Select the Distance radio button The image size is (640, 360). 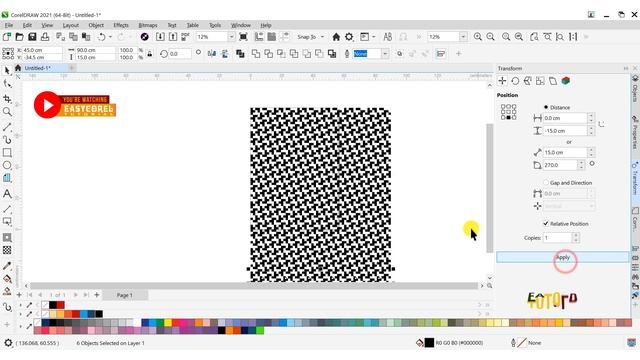pyautogui.click(x=546, y=107)
